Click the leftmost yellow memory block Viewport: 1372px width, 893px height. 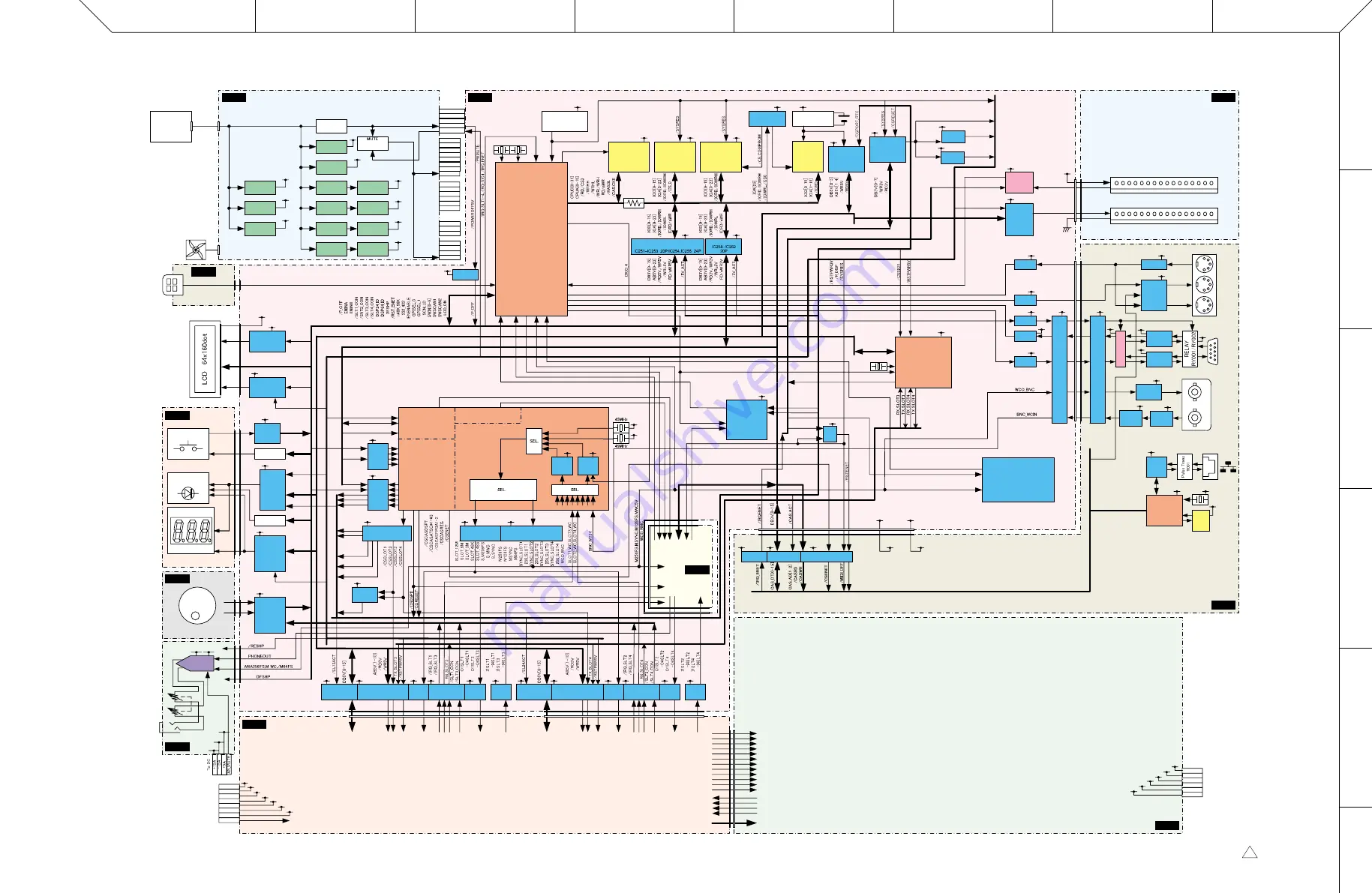click(629, 157)
